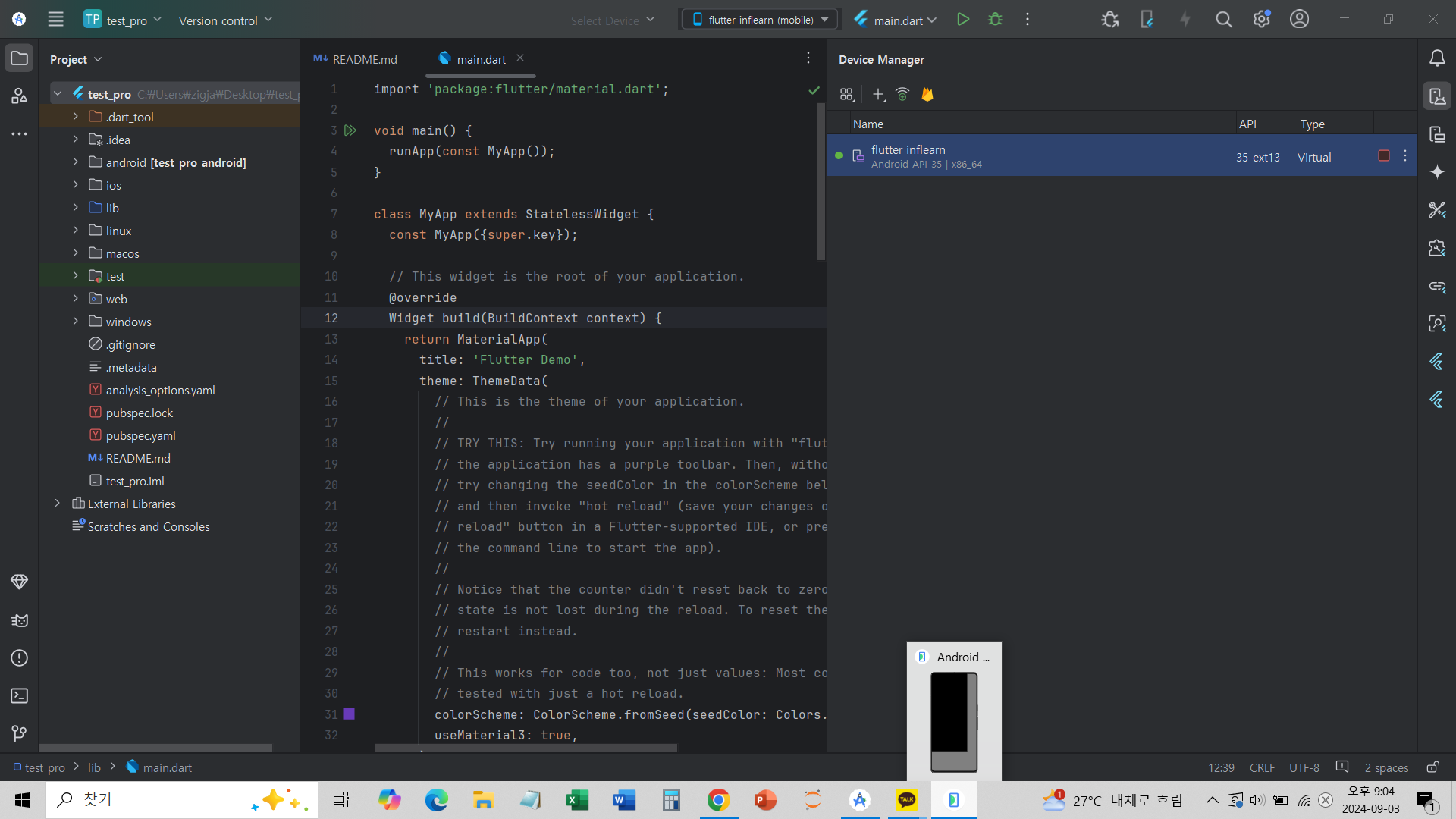Click 12:39 caret position indicator
The image size is (1456, 819).
pyautogui.click(x=1221, y=767)
